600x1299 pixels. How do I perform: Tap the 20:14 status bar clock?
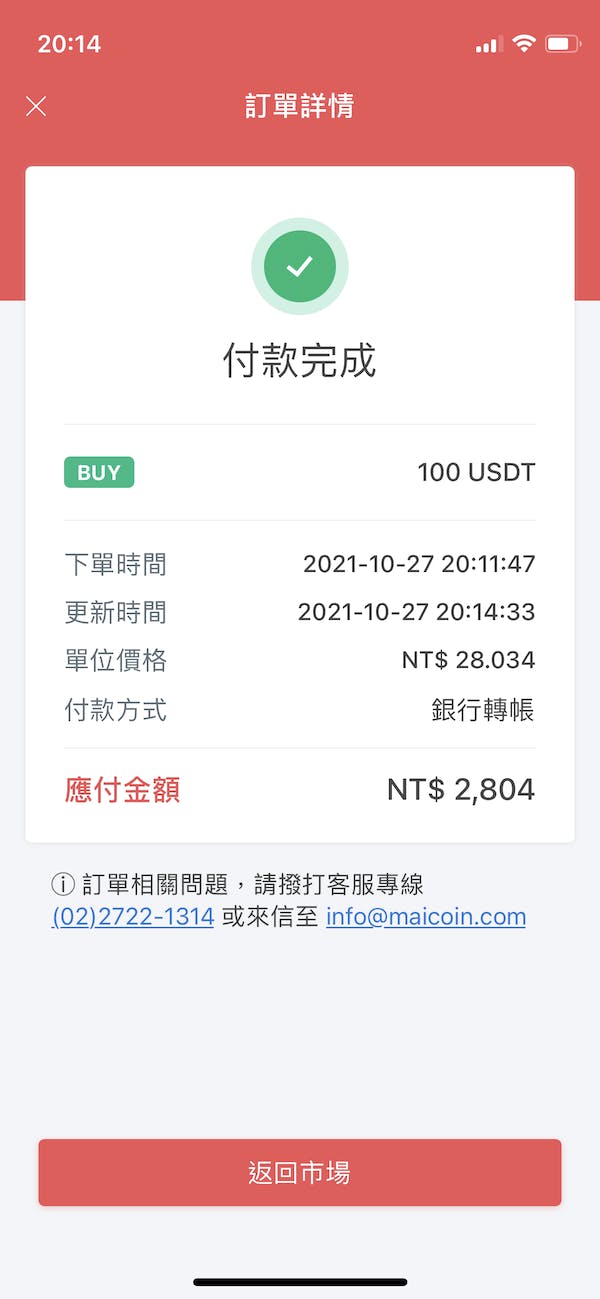69,44
